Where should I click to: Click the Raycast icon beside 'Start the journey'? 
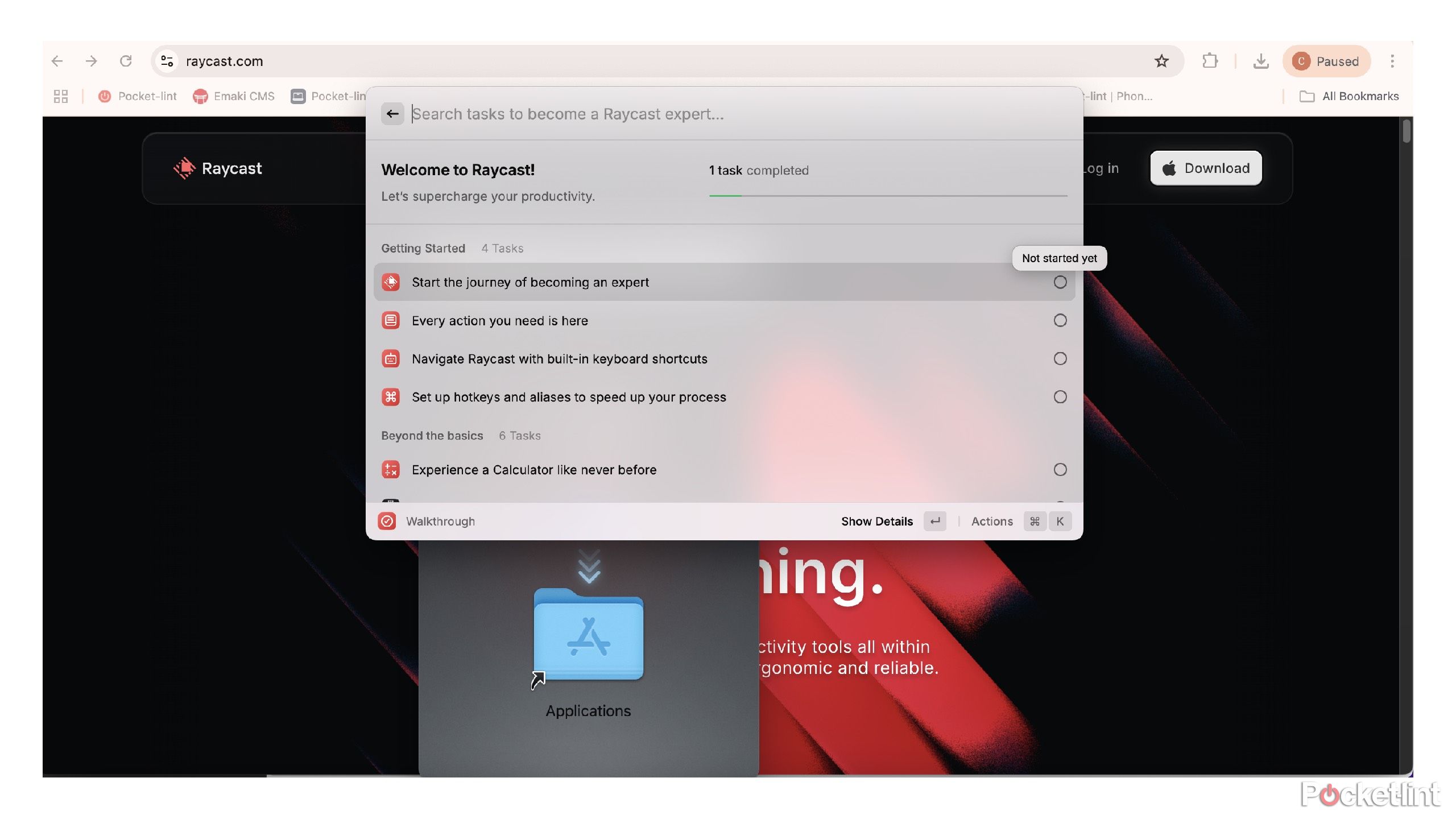click(x=391, y=282)
